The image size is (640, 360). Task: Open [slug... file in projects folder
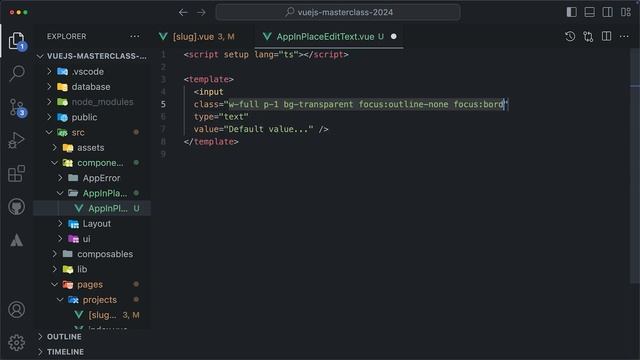[x=93, y=315]
